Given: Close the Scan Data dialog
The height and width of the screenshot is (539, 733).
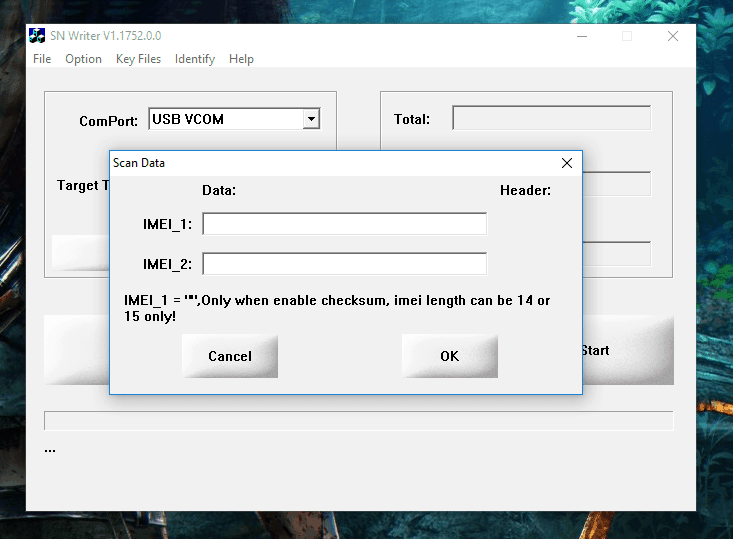Looking at the screenshot, I should (567, 163).
